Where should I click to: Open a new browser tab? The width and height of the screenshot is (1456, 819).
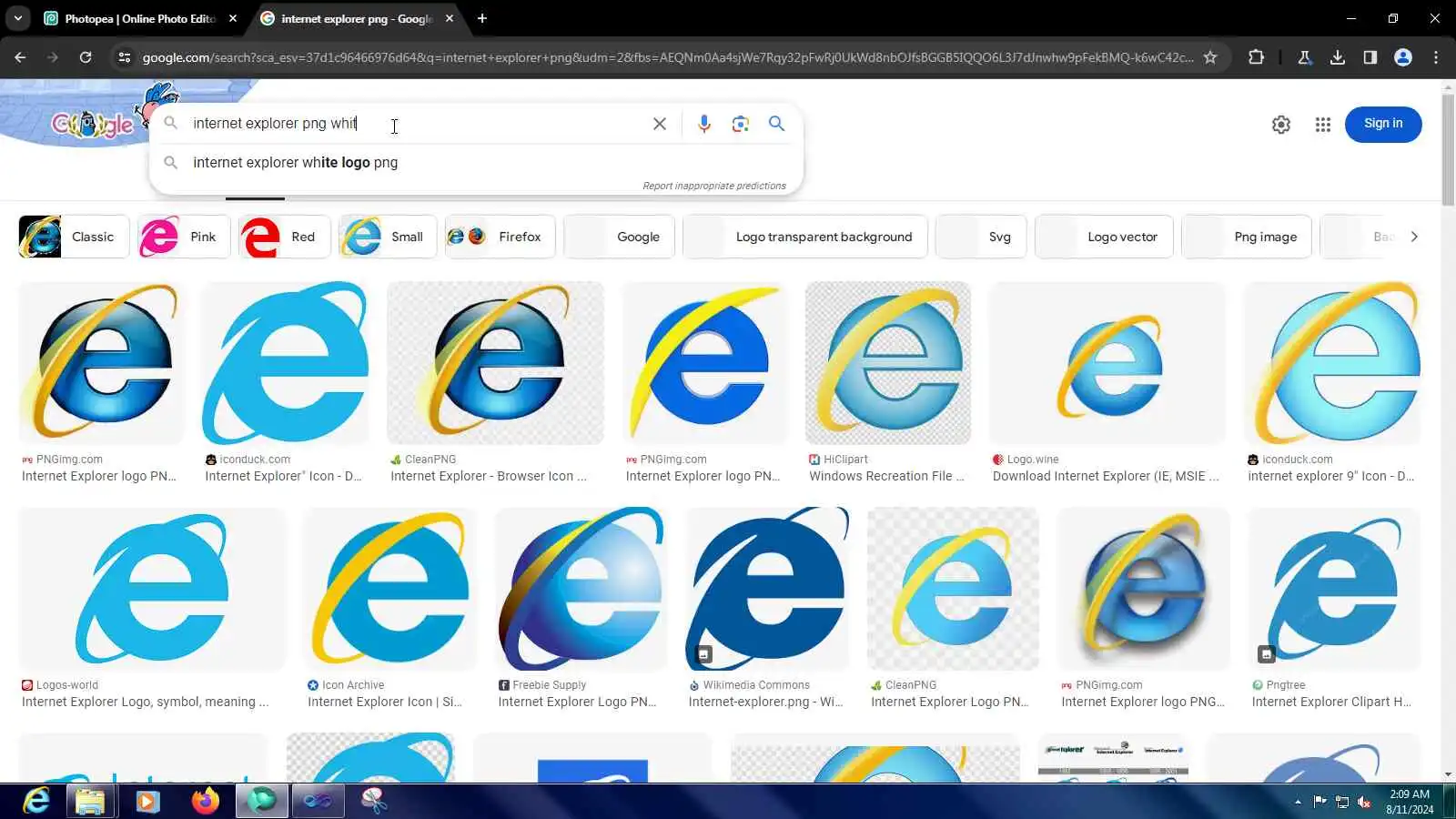point(482,18)
